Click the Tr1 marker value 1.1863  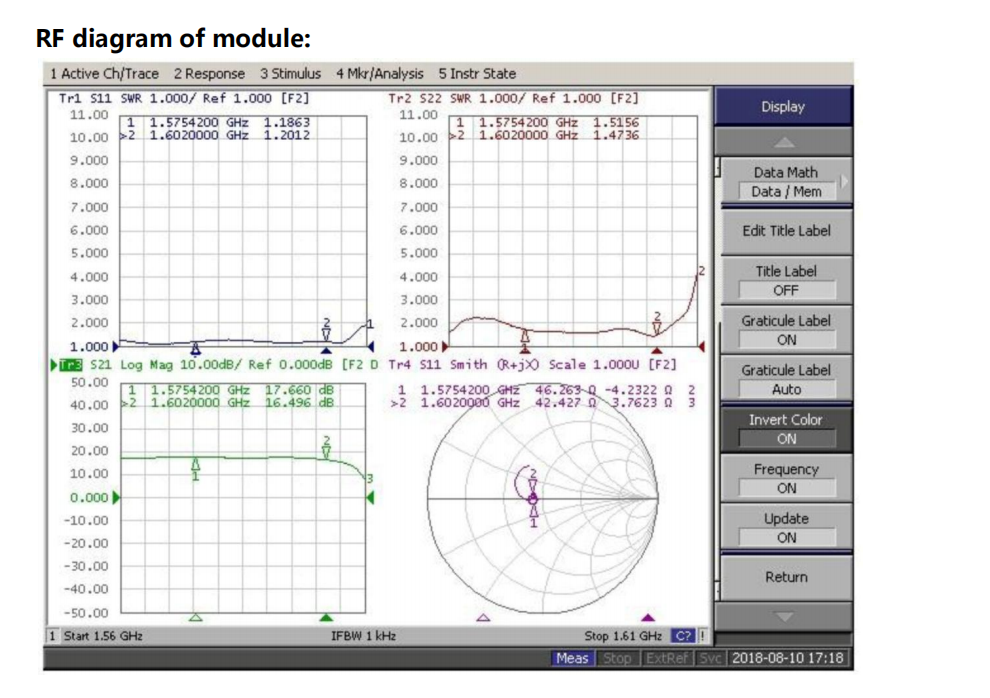point(287,122)
